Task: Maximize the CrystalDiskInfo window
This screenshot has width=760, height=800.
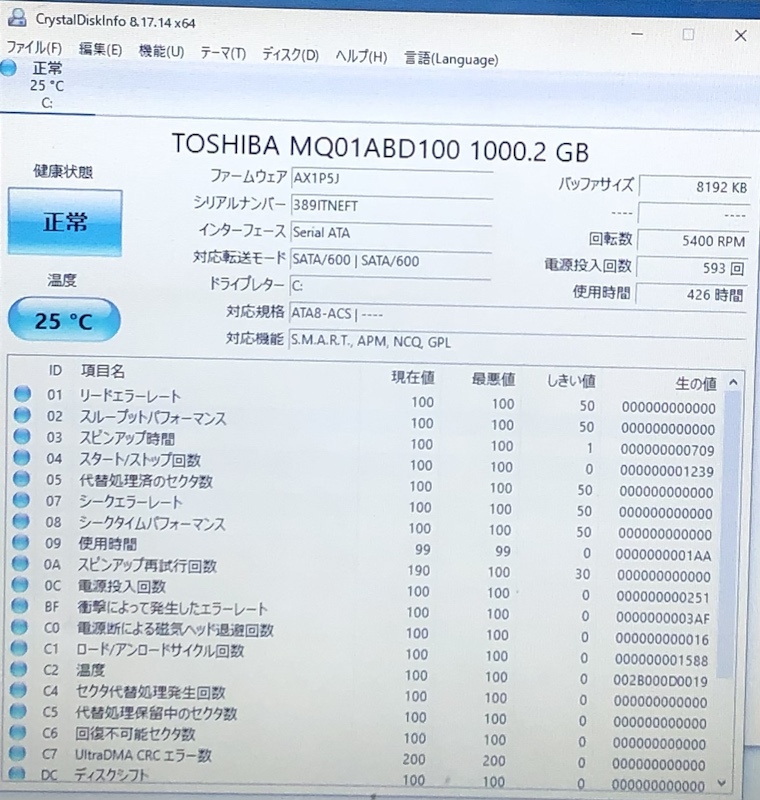Action: [x=688, y=34]
